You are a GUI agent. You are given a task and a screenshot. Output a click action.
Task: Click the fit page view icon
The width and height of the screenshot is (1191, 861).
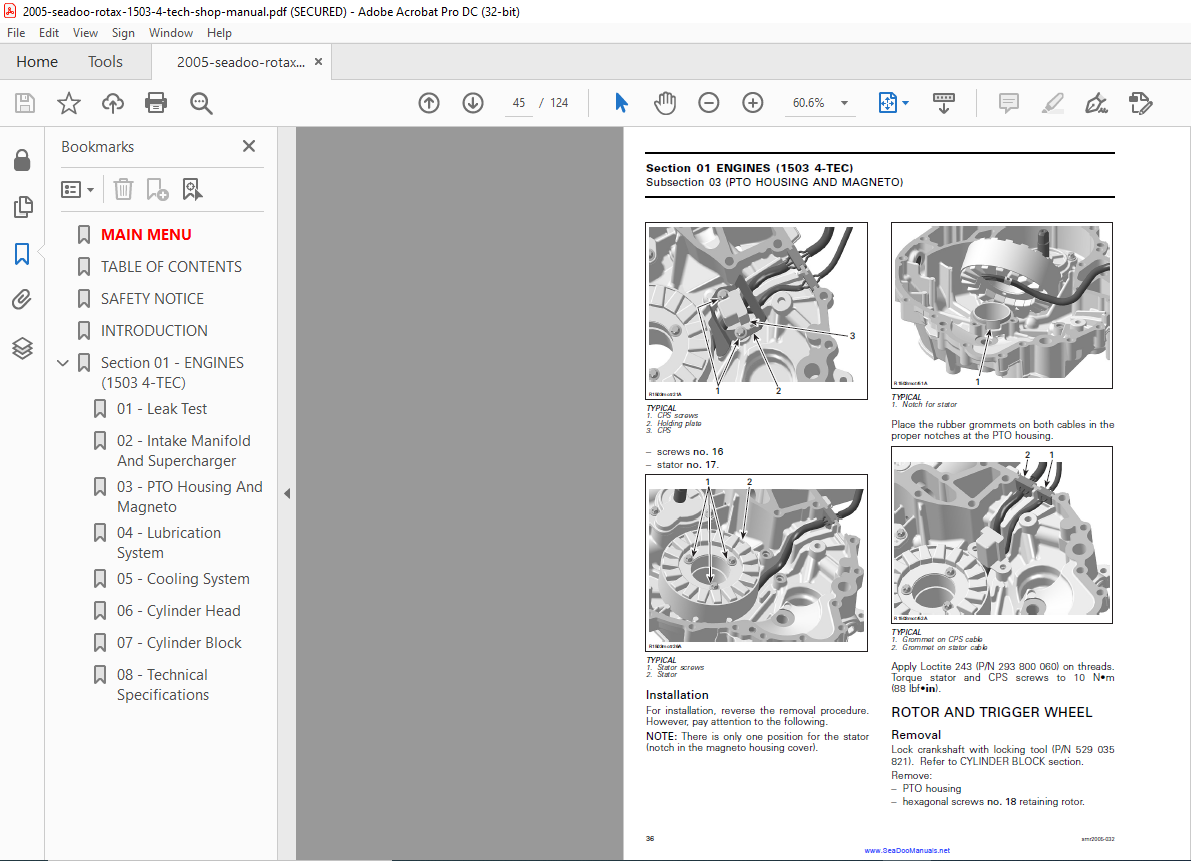click(x=887, y=102)
